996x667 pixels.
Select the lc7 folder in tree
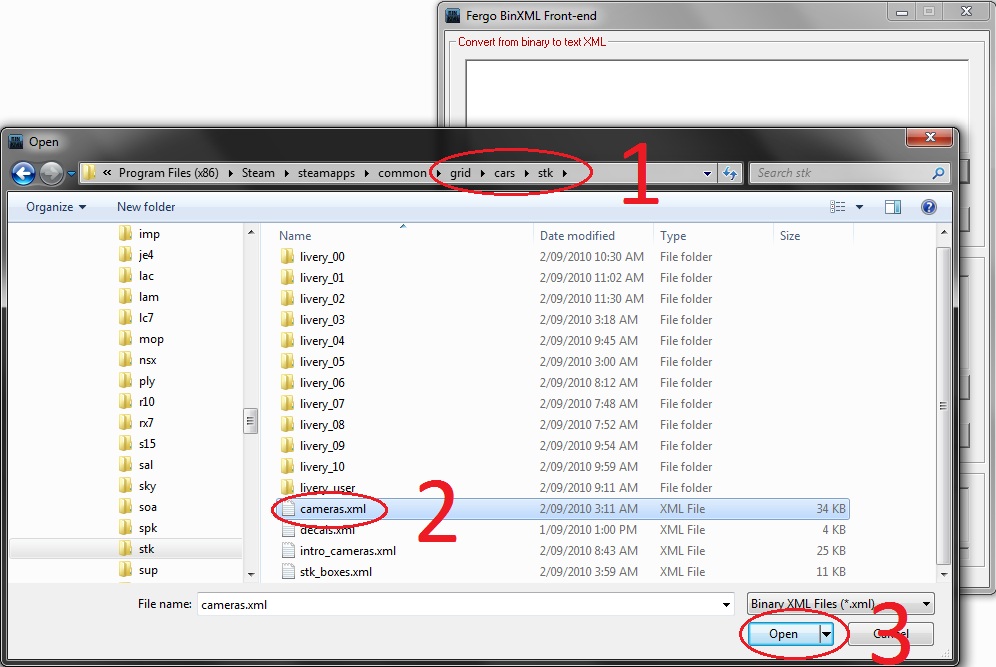point(145,318)
